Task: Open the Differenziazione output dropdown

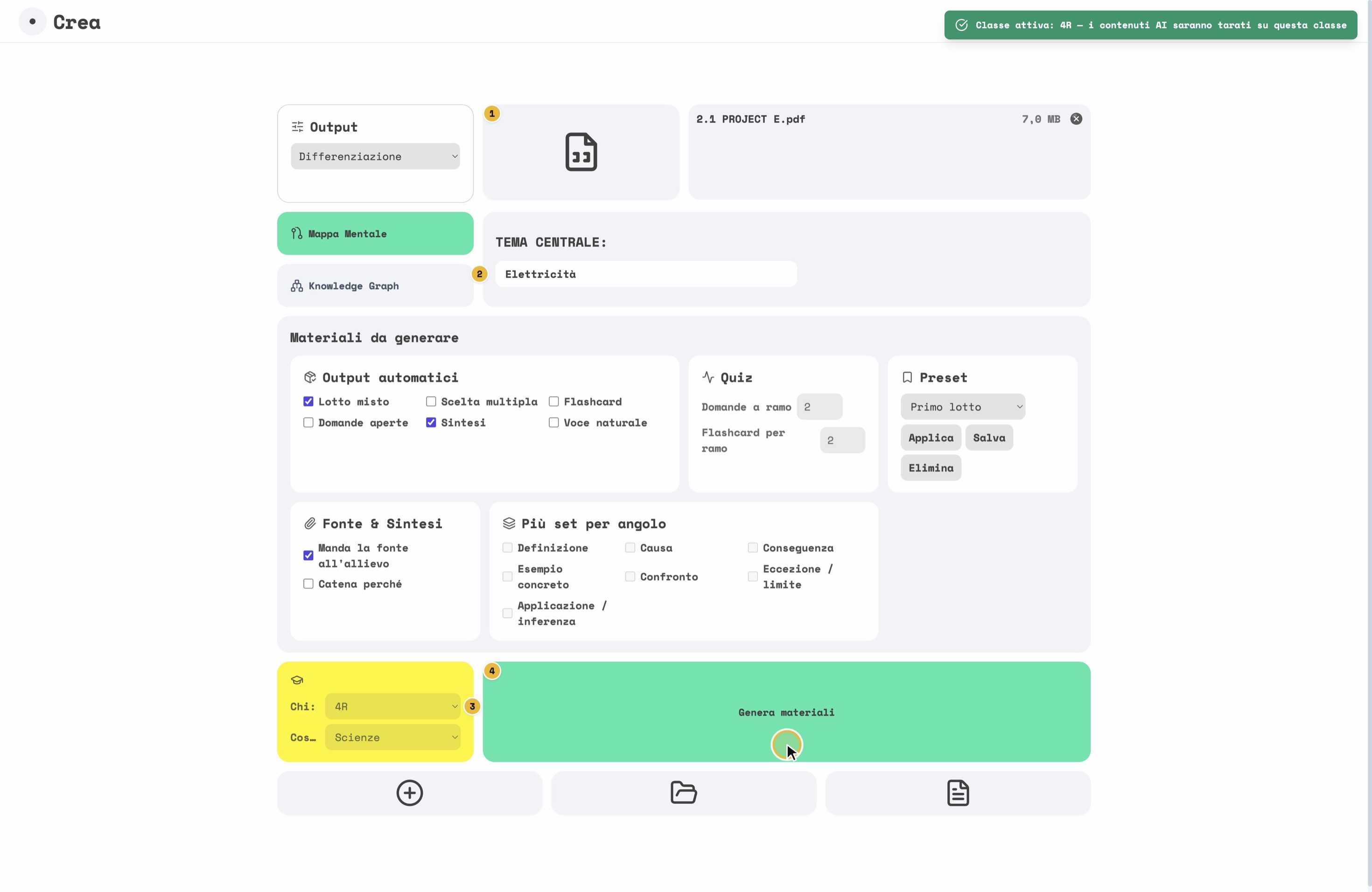Action: (x=375, y=156)
